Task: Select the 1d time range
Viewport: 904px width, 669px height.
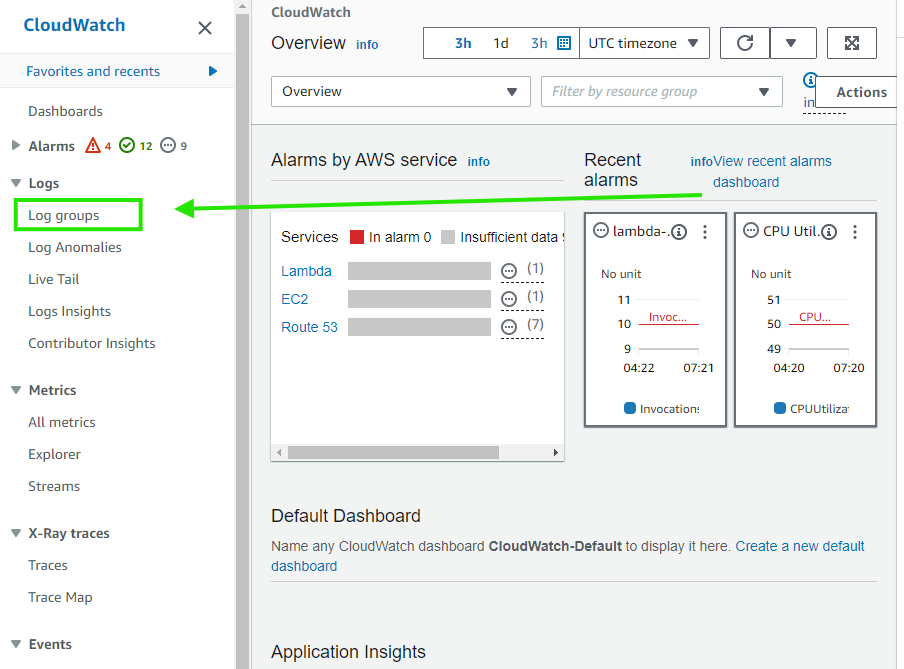Action: click(x=501, y=43)
